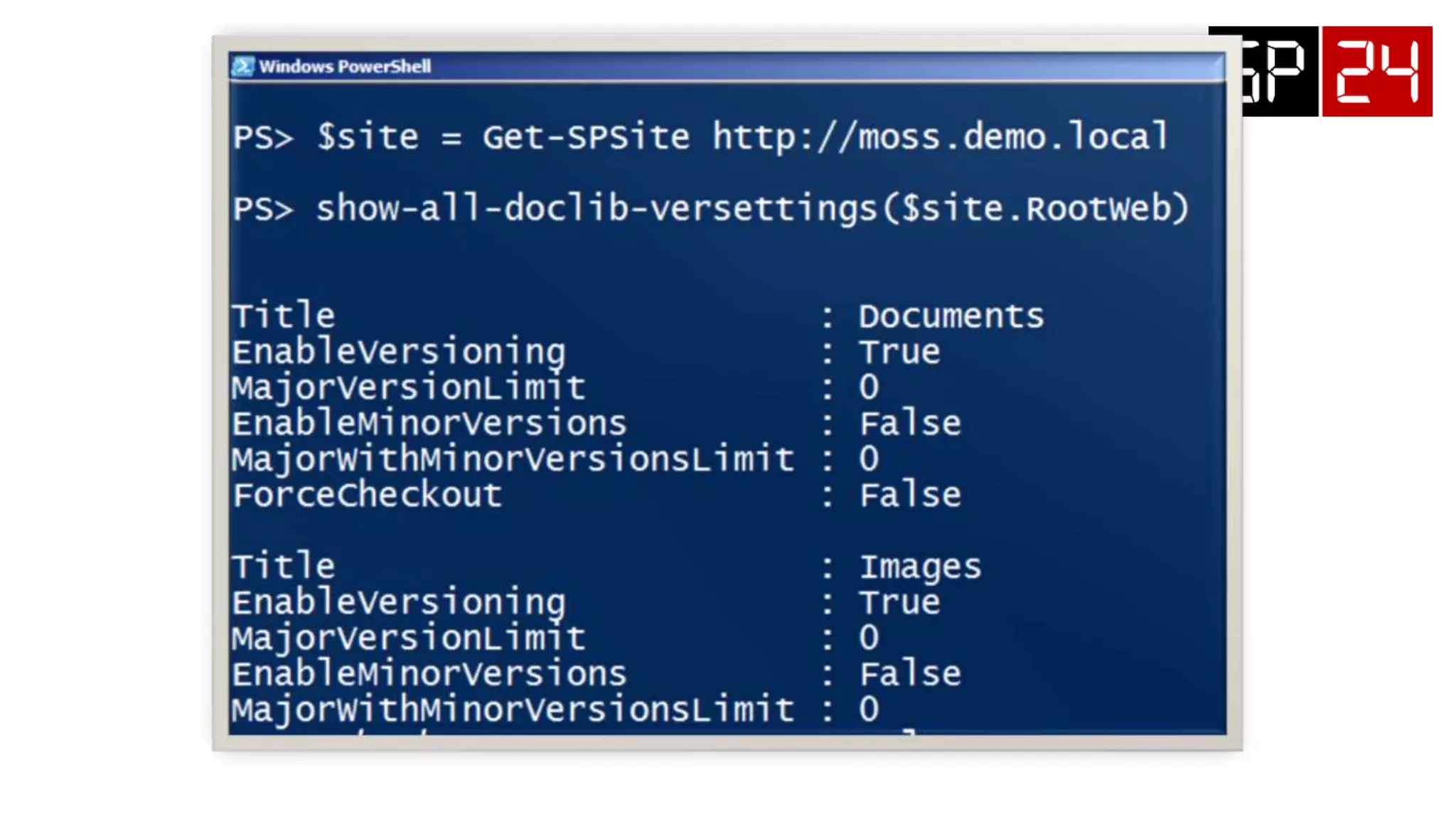Click the first EnableVersioning True value
This screenshot has height=819, width=1456.
tap(899, 352)
